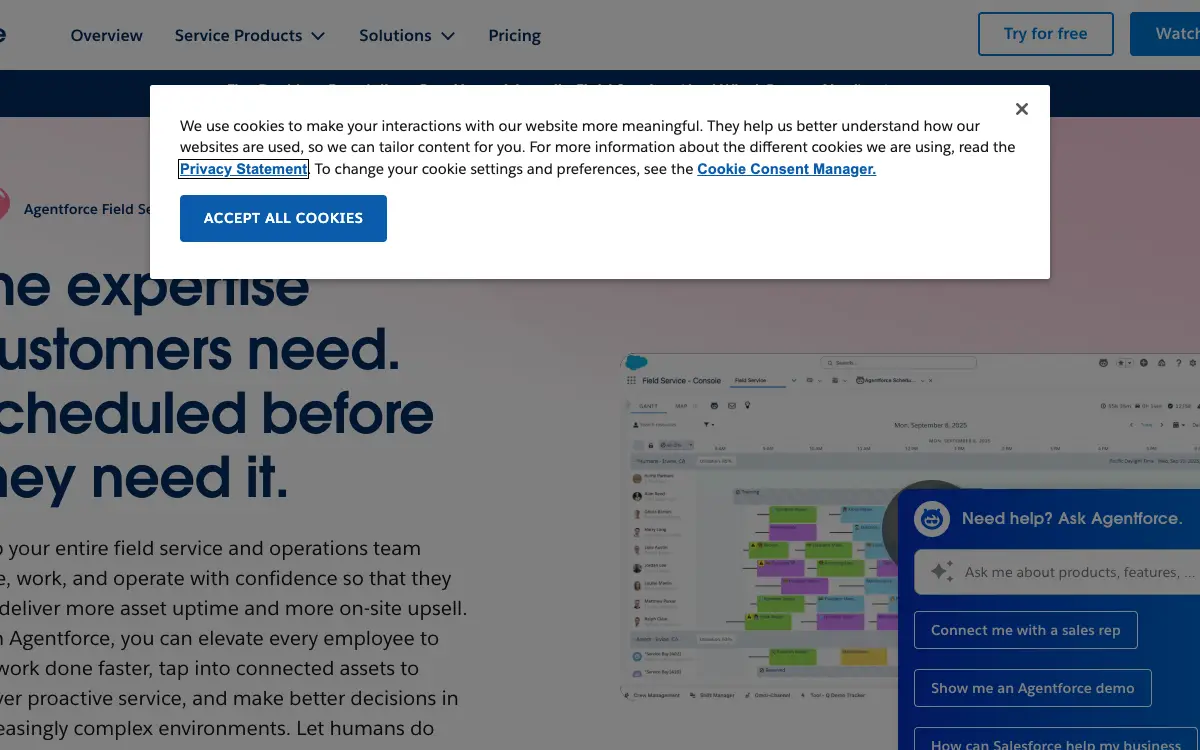Open the Privacy Statement link

tap(244, 169)
